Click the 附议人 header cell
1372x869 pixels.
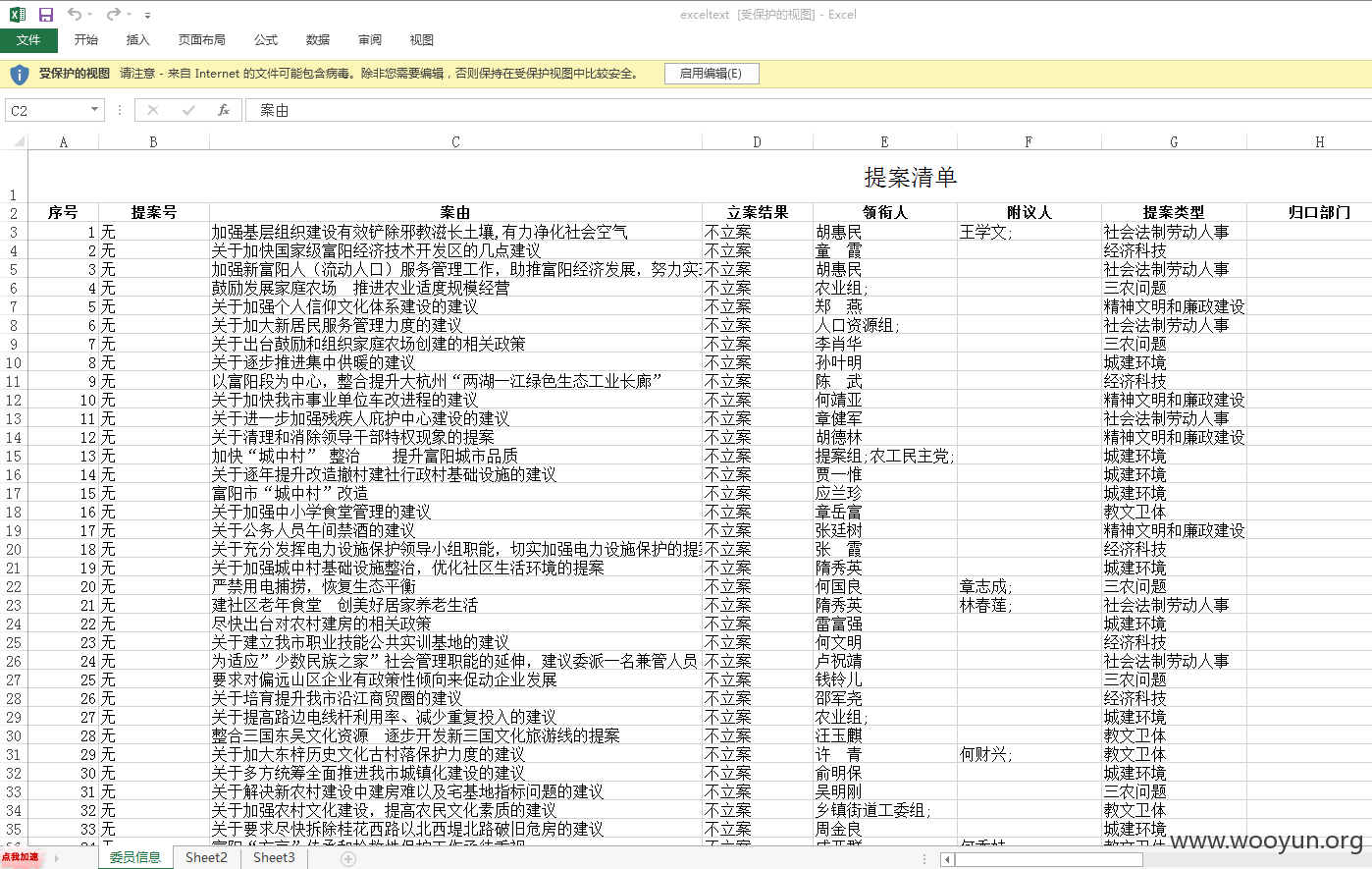pyautogui.click(x=1029, y=212)
